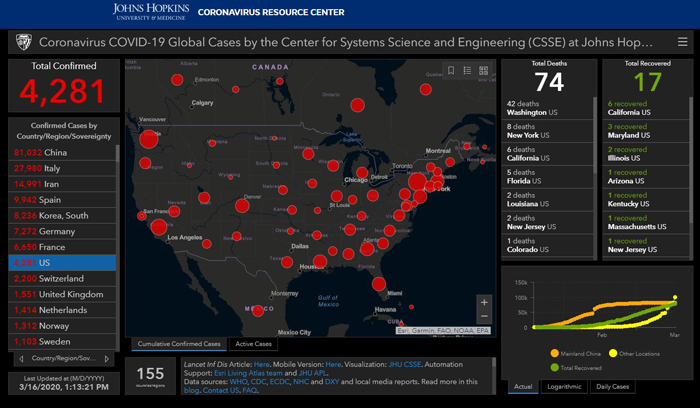Open the Country/Region/Sov... list tab
This screenshot has width=700, height=408.
tap(63, 358)
